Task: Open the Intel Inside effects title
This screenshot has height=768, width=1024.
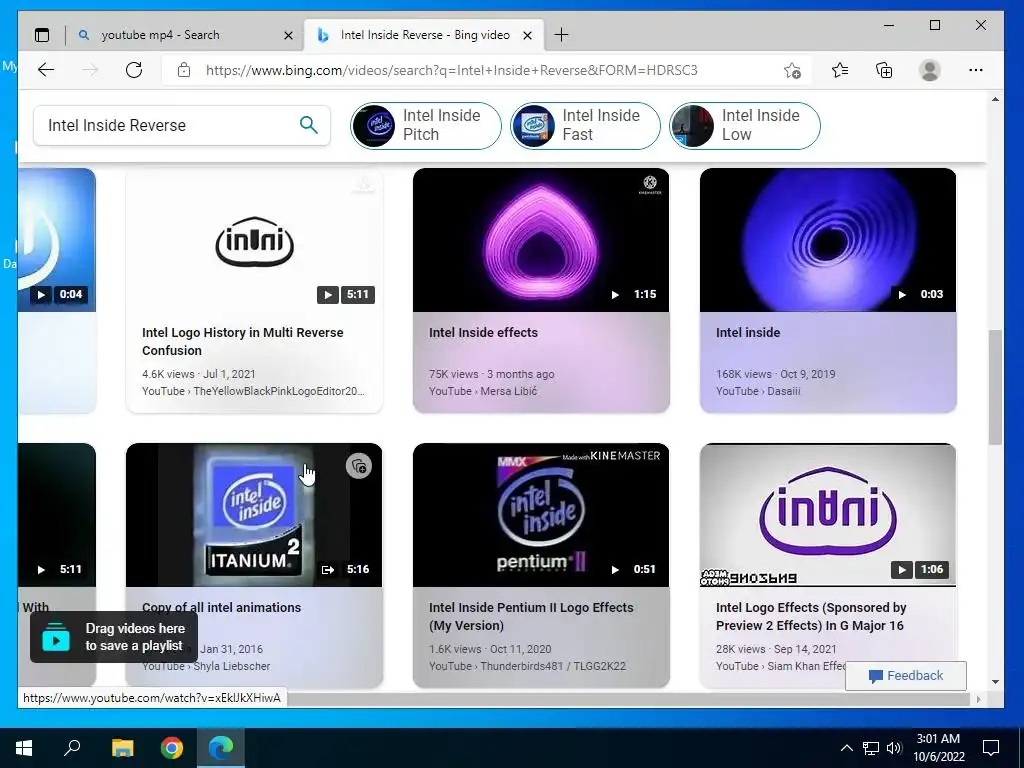Action: 483,332
